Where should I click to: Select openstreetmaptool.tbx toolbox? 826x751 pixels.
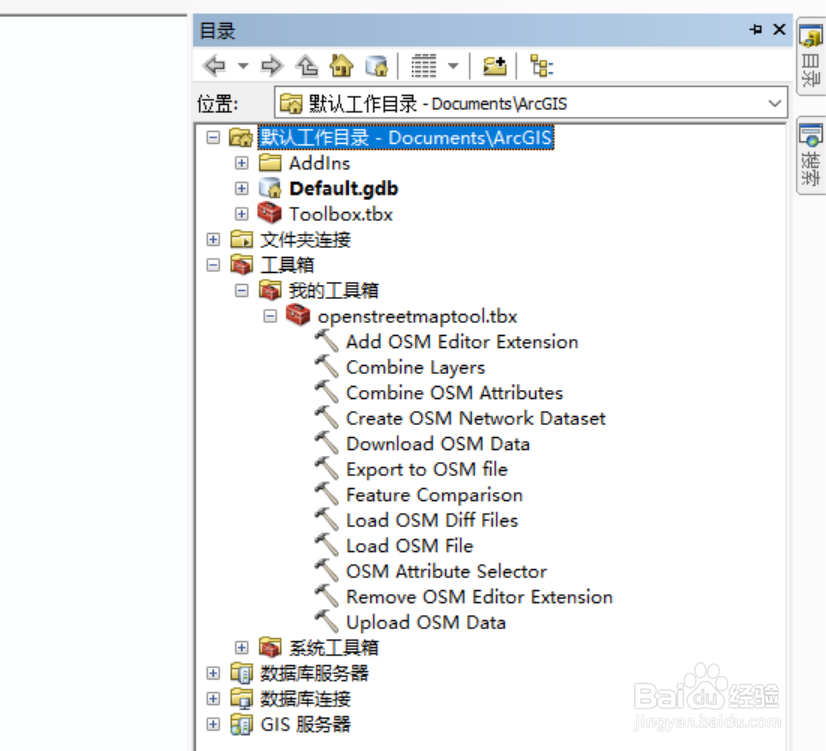point(417,317)
